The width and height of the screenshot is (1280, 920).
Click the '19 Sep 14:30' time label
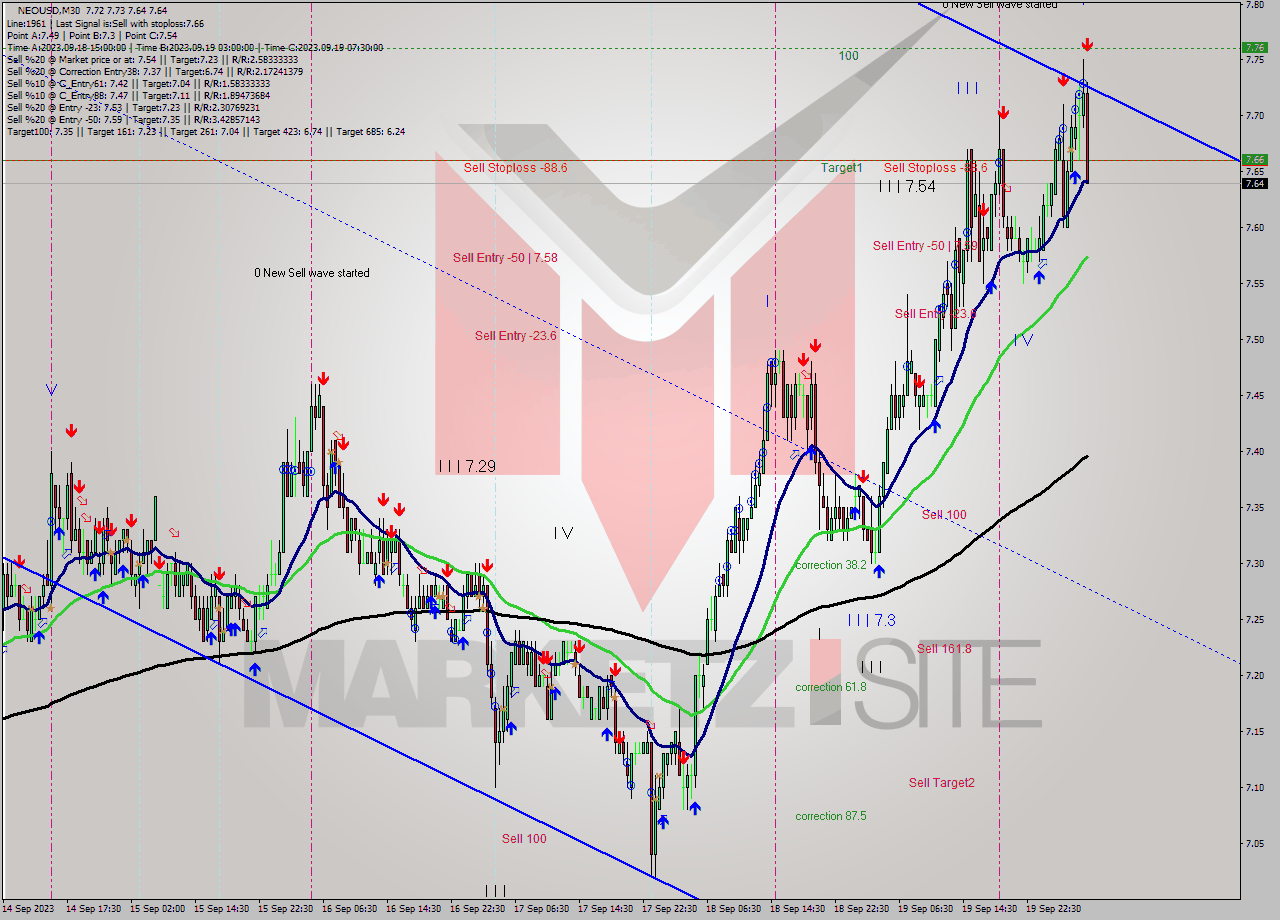tap(990, 909)
